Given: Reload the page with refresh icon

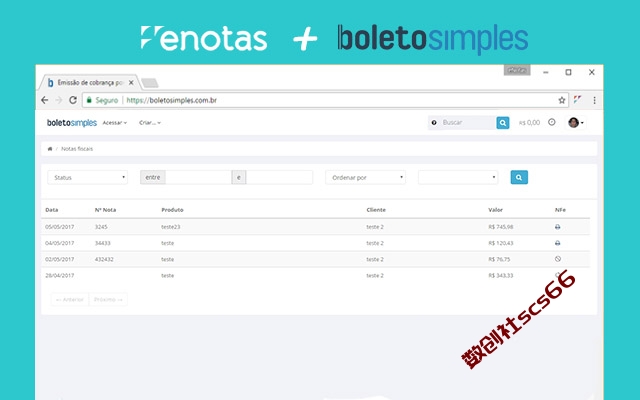Looking at the screenshot, I should pos(73,100).
